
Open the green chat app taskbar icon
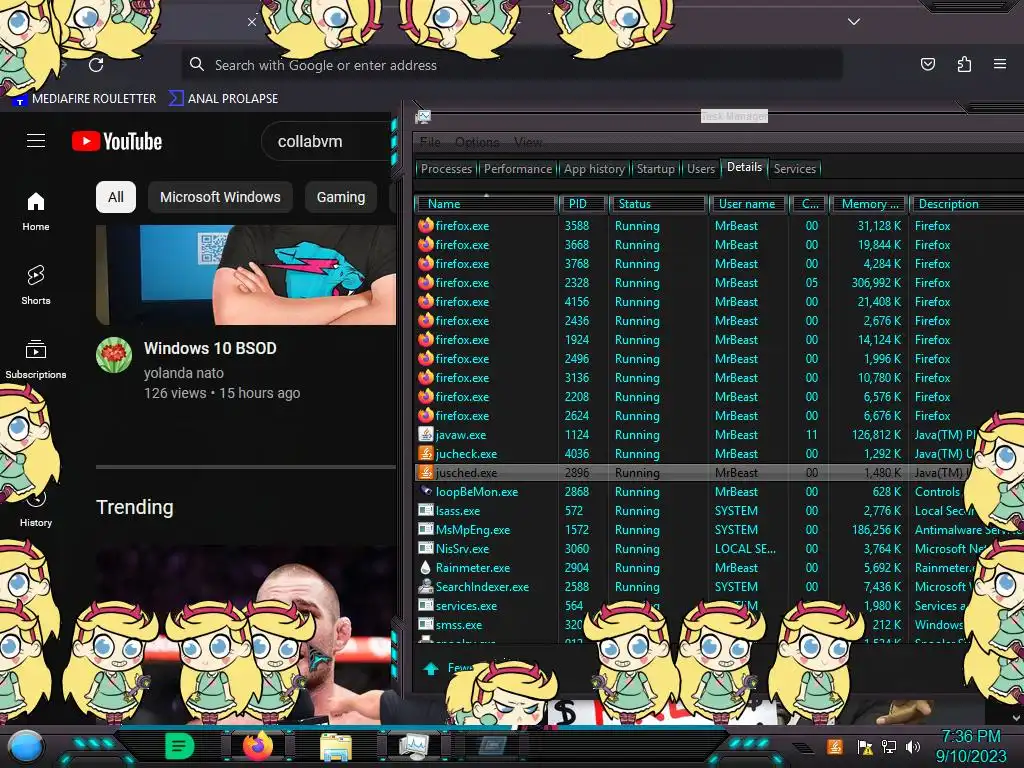[x=180, y=746]
